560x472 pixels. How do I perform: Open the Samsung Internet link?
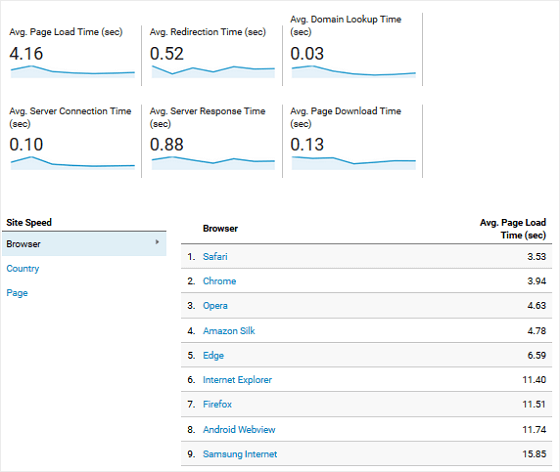pyautogui.click(x=240, y=454)
